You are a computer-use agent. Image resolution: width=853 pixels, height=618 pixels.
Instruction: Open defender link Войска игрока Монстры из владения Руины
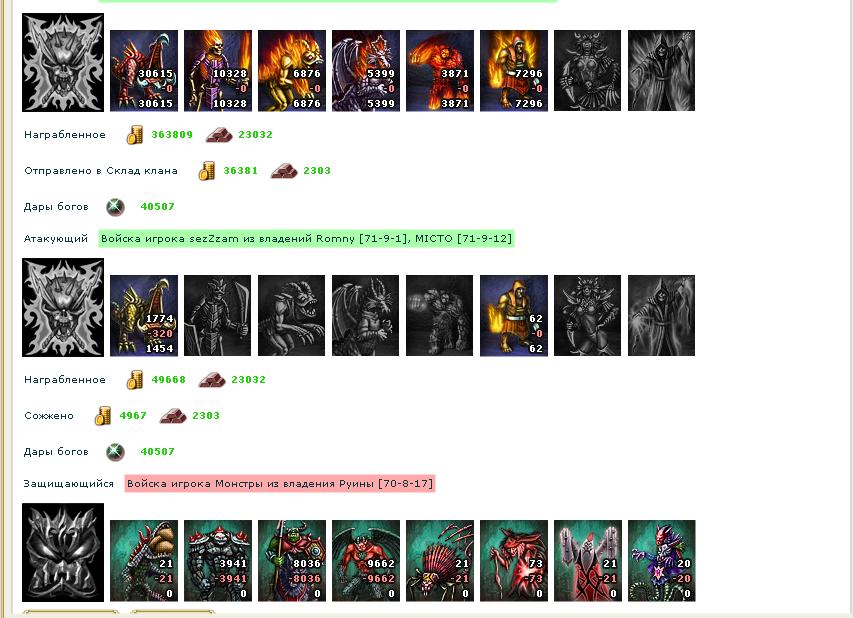(x=280, y=484)
